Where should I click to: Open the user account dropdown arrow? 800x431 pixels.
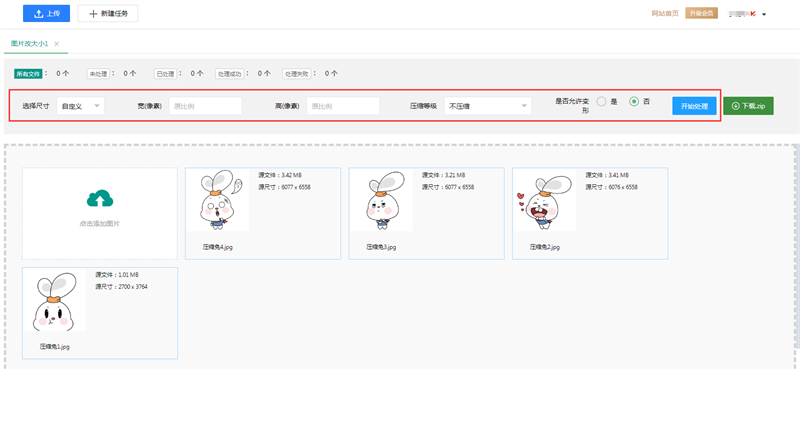tap(764, 14)
